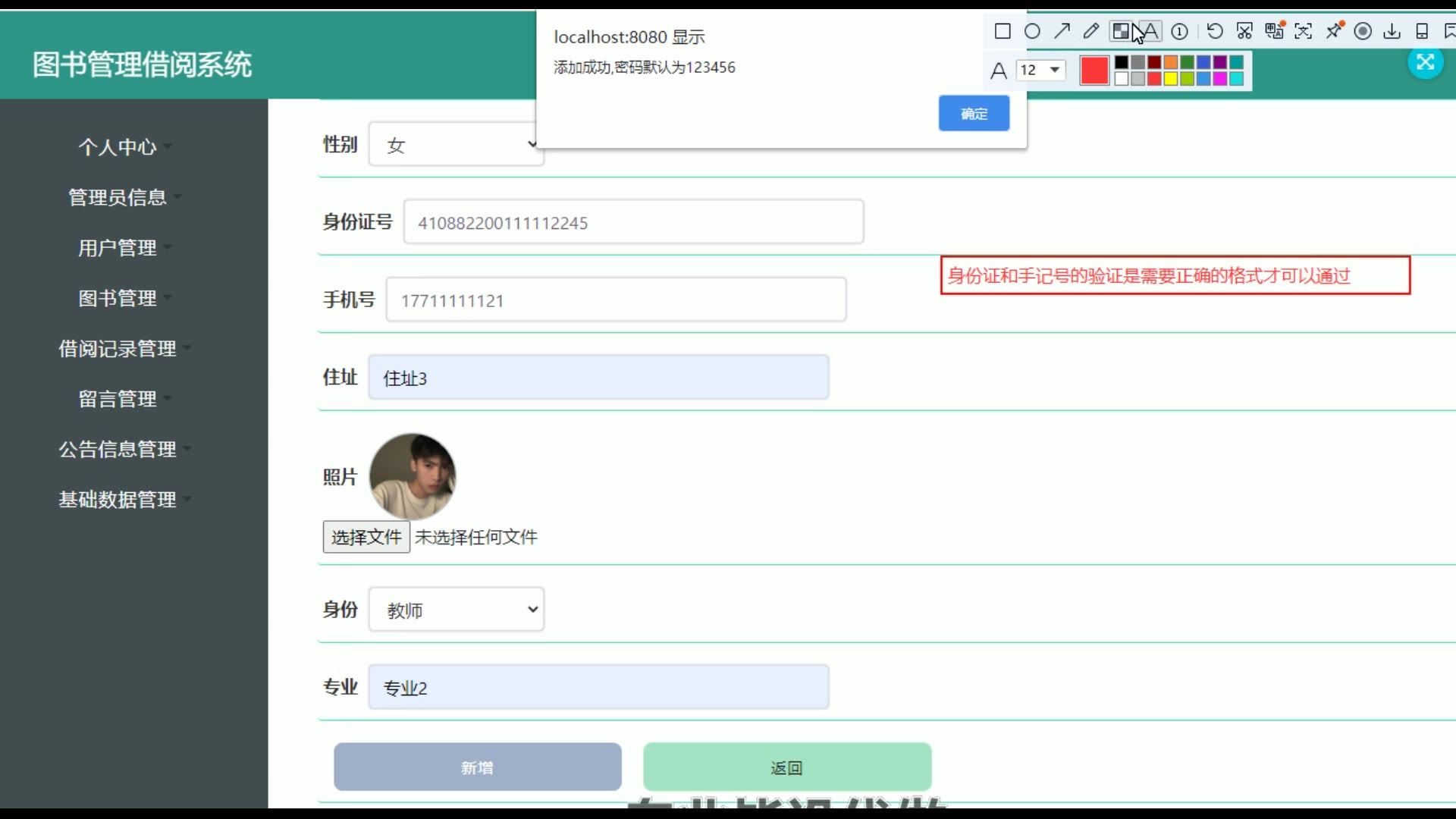Click the 未选择任何文件 file status text
Image resolution: width=1456 pixels, height=819 pixels.
[476, 537]
